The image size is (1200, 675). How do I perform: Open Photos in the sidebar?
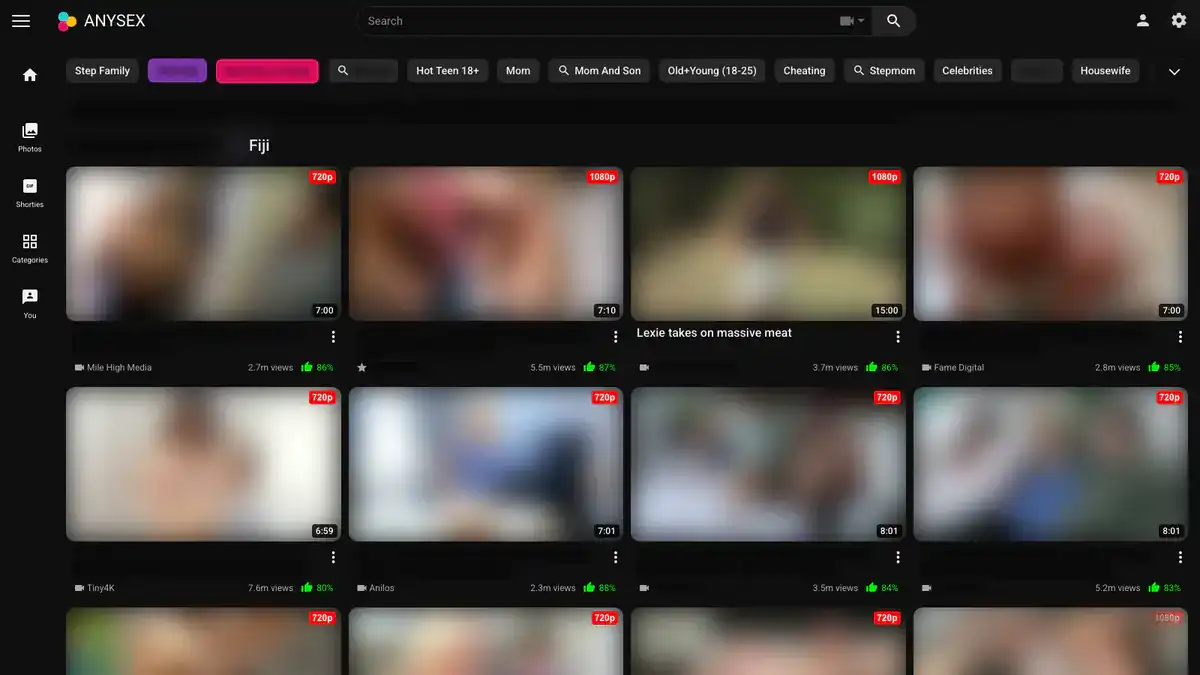[30, 138]
